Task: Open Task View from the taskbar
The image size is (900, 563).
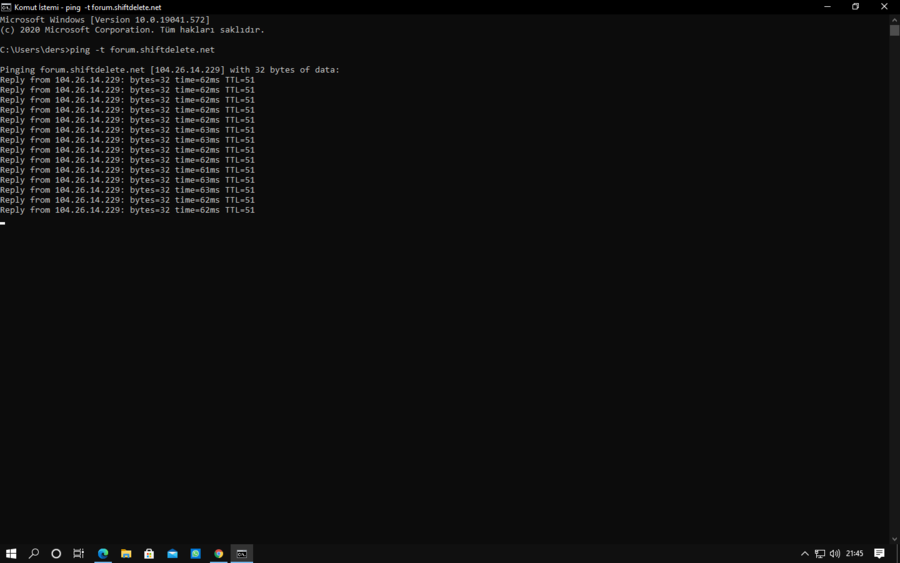Action: point(79,553)
